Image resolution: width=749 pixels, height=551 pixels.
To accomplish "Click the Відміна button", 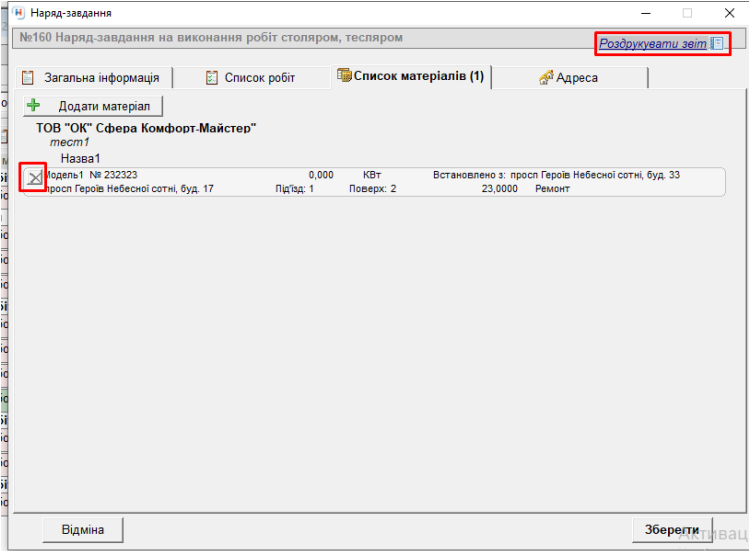I will tap(83, 529).
